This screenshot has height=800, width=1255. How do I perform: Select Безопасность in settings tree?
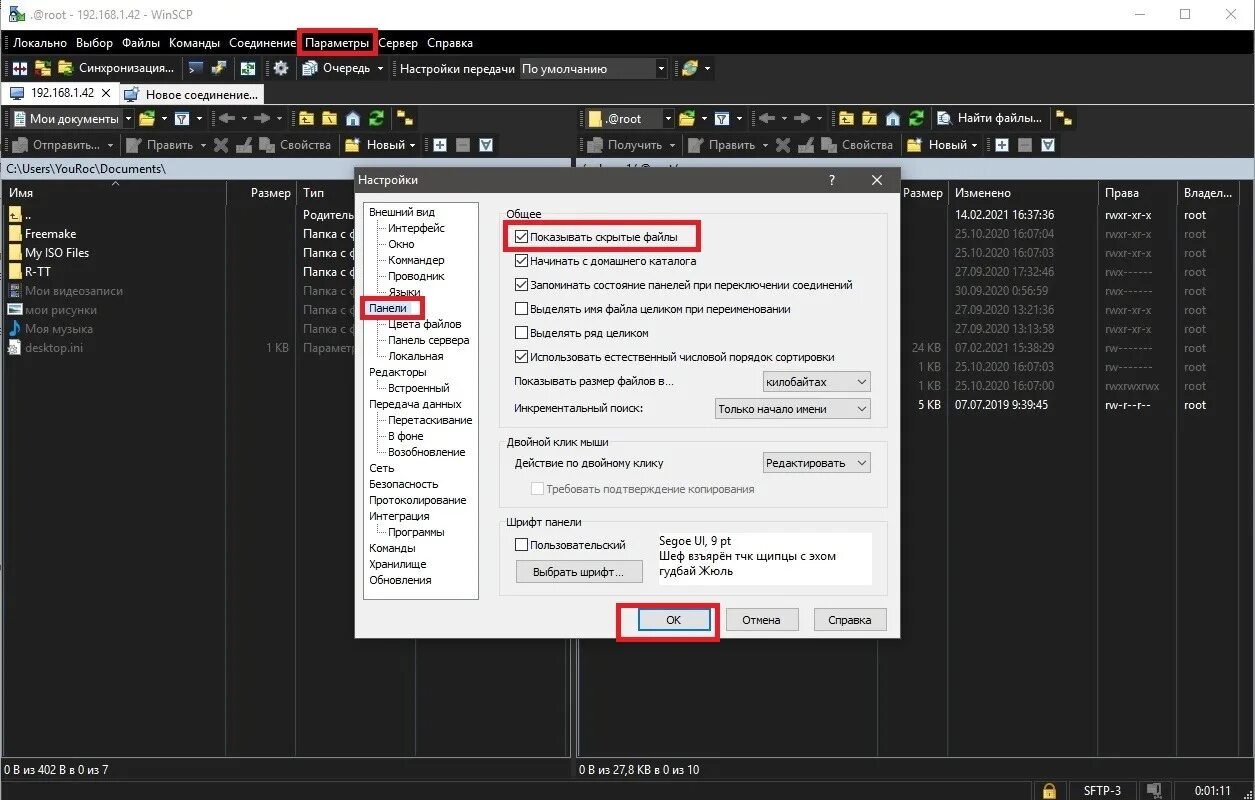[x=404, y=484]
